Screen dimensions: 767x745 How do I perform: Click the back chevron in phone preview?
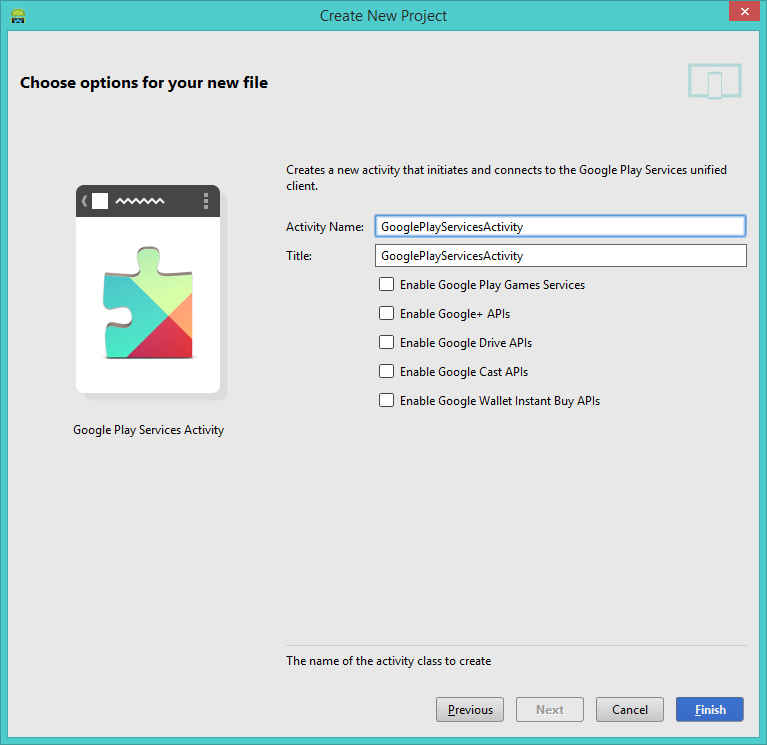(84, 201)
